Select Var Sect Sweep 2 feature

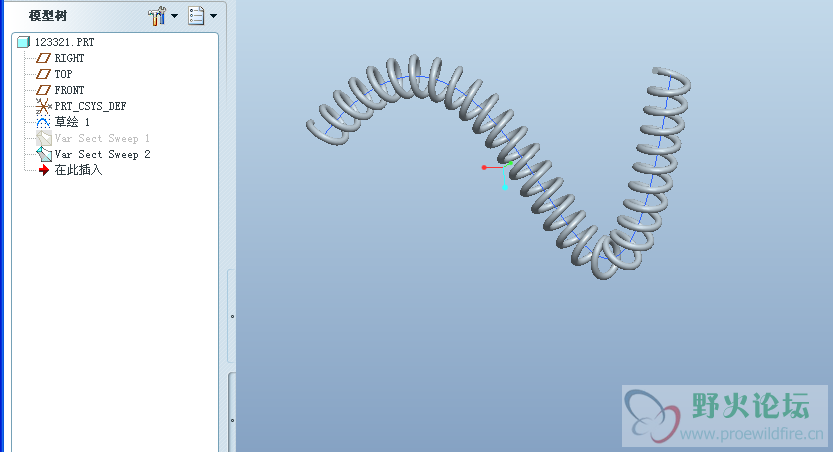pos(103,154)
